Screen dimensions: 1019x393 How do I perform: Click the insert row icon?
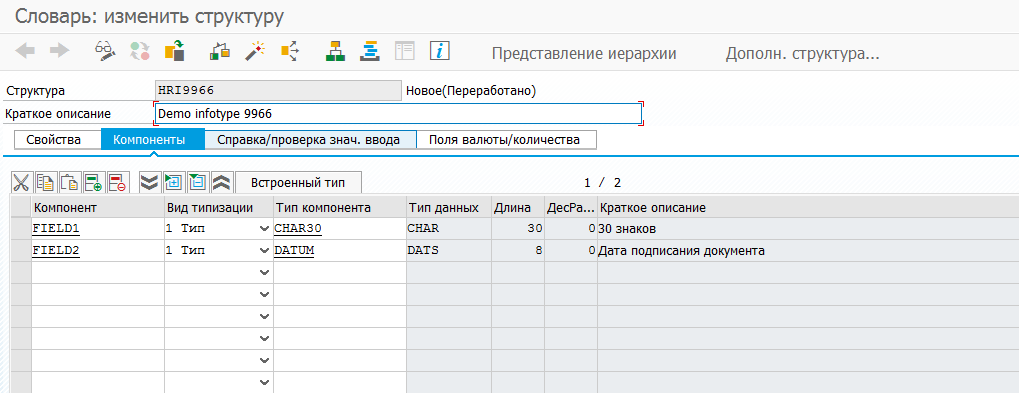coord(94,183)
